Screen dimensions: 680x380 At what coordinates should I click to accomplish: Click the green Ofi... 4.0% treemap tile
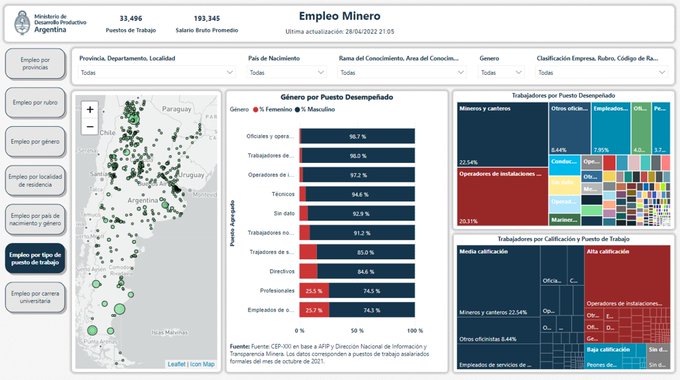(641, 128)
